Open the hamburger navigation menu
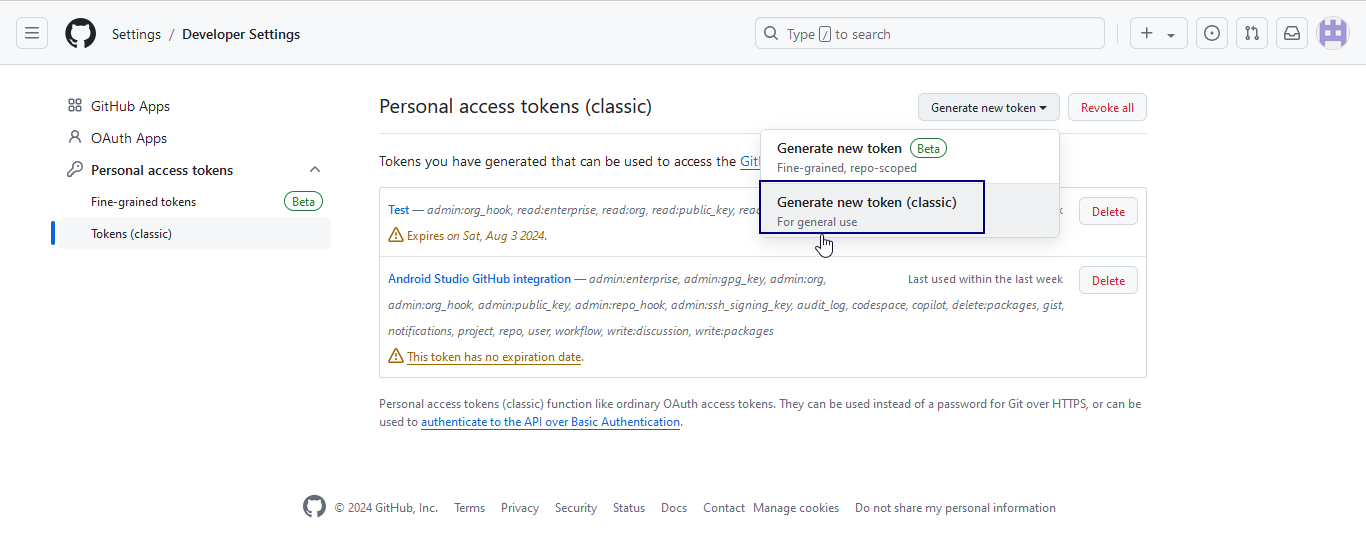The image size is (1366, 542). point(32,33)
